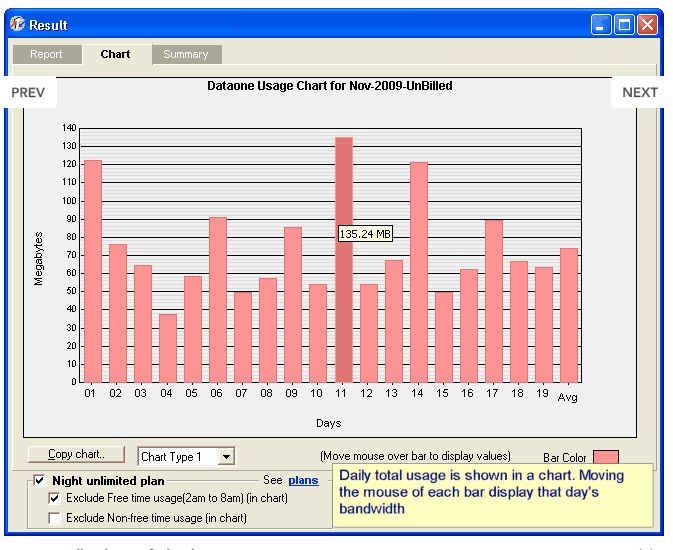Click the bar for day 07
The height and width of the screenshot is (550, 673).
(x=243, y=337)
